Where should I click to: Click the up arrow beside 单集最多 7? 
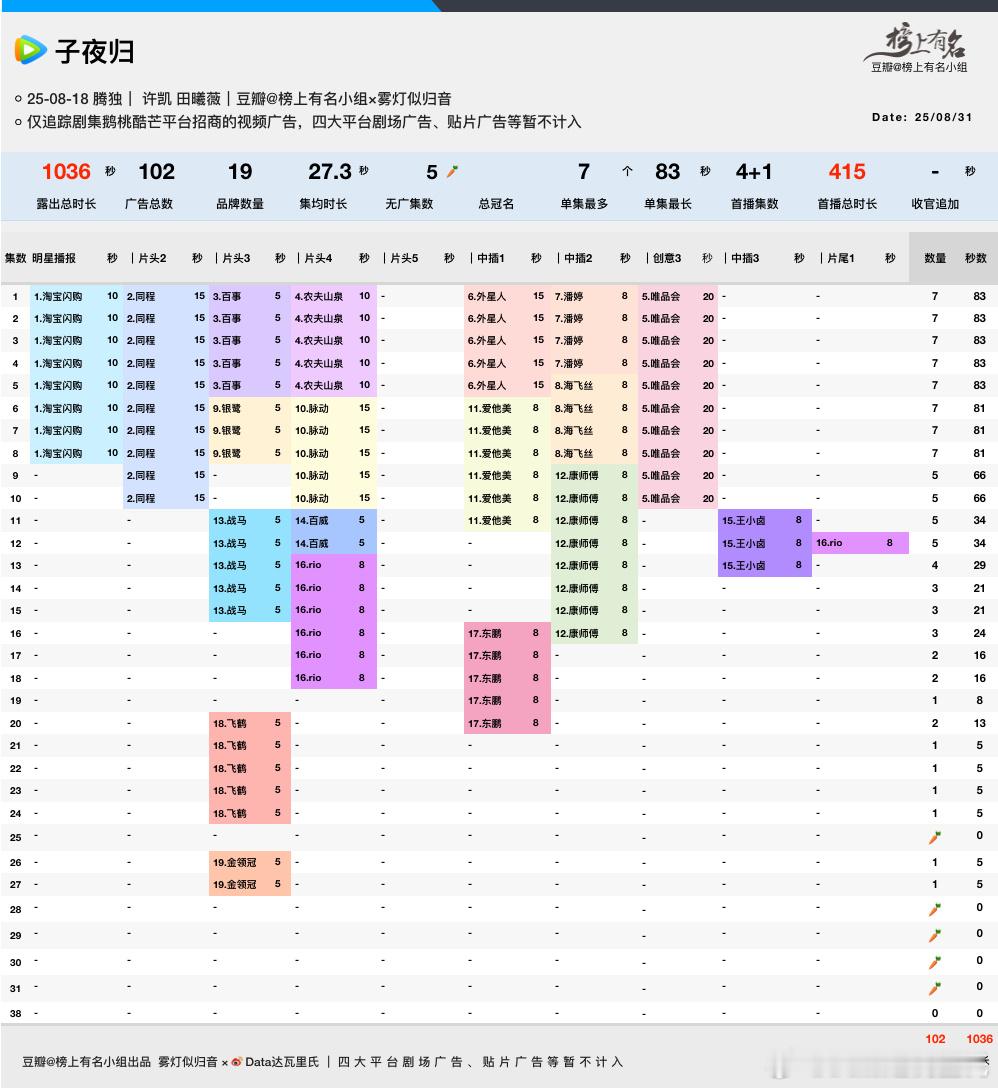pos(627,171)
